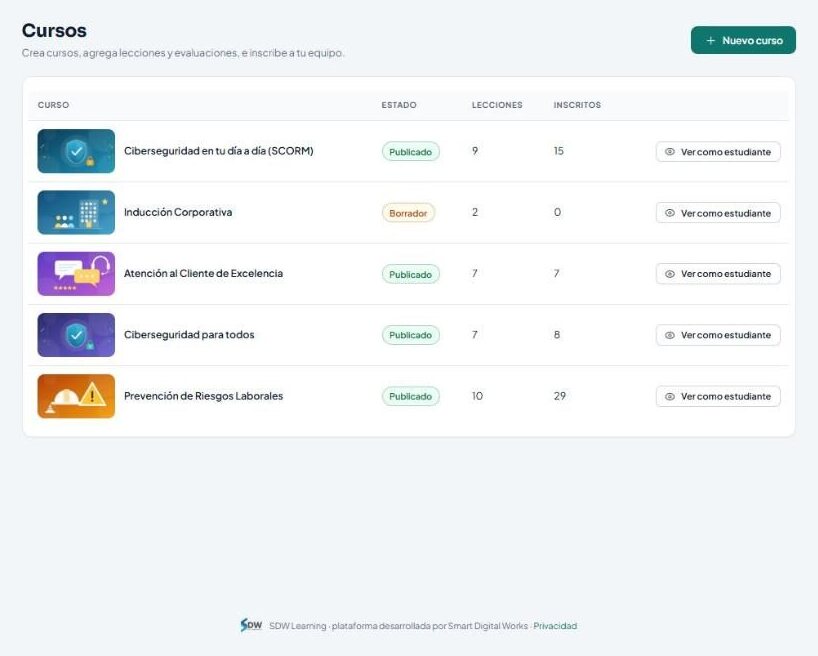
Task: Click the eye icon in the Ciberseguridad para todos row
Action: tap(670, 335)
